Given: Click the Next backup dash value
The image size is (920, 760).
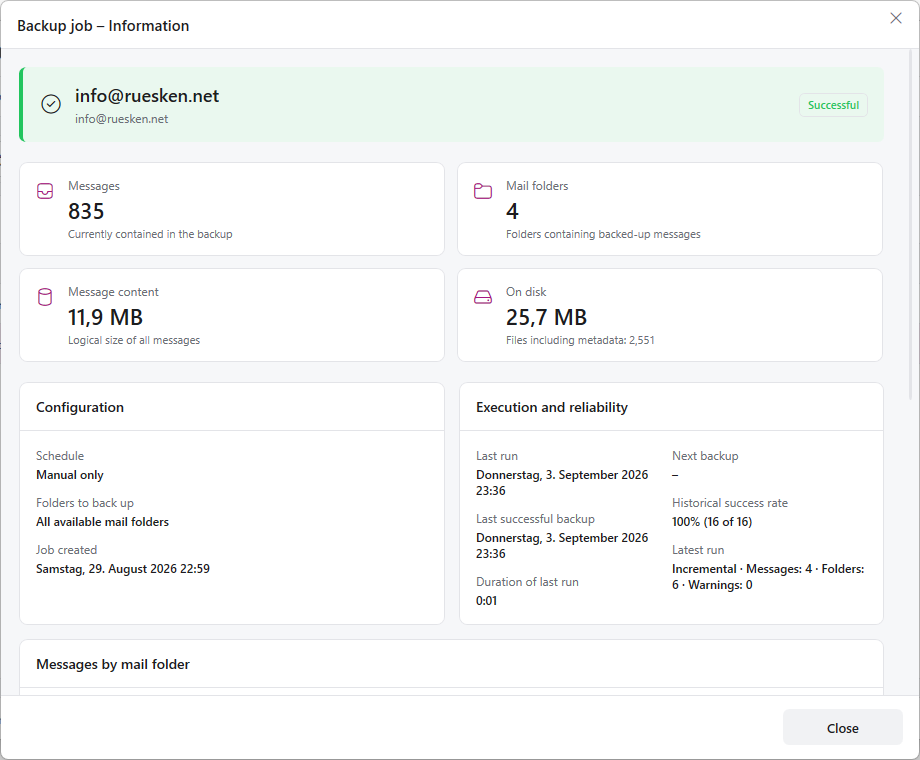Looking at the screenshot, I should (x=675, y=475).
